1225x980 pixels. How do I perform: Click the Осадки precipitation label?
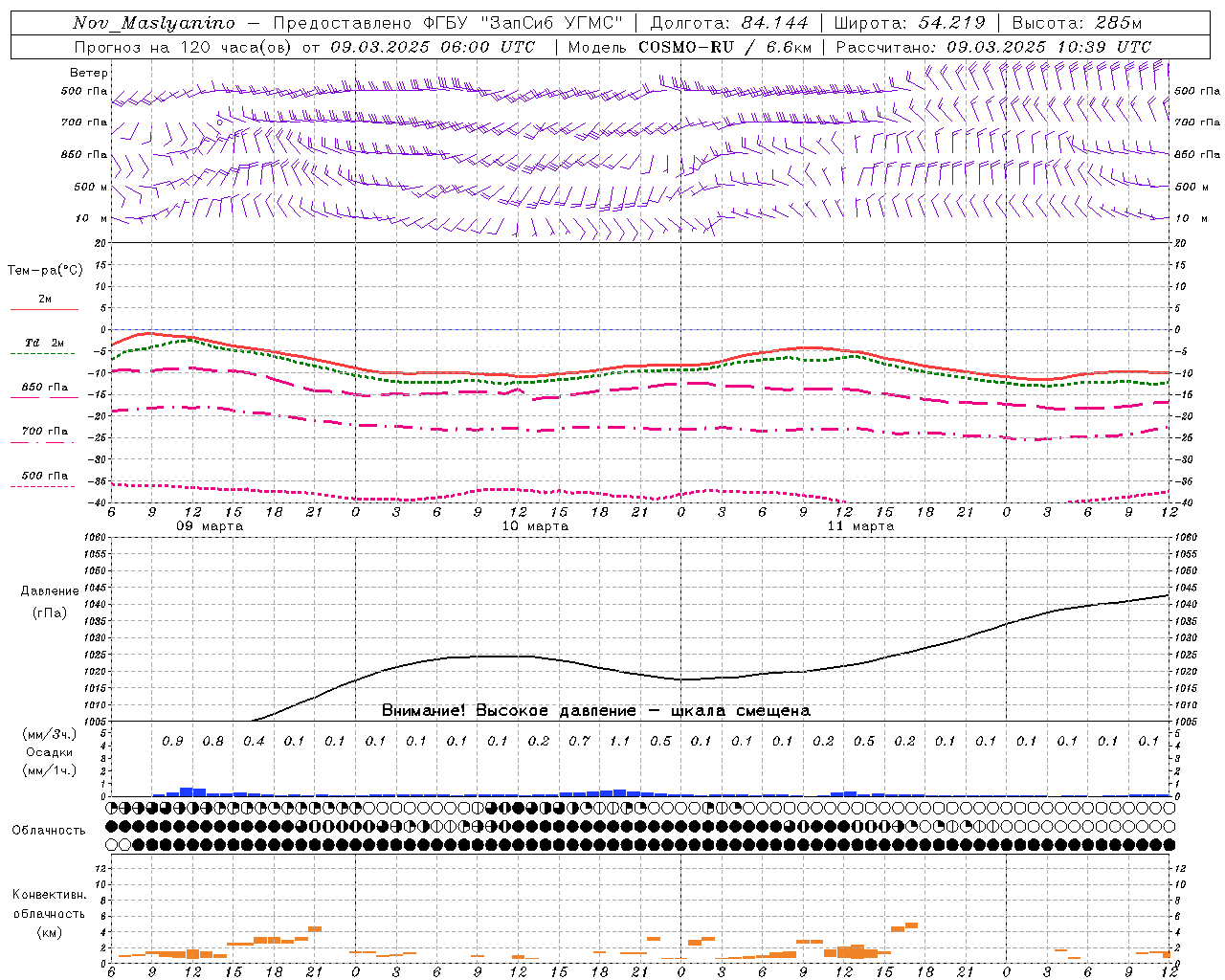tap(50, 752)
